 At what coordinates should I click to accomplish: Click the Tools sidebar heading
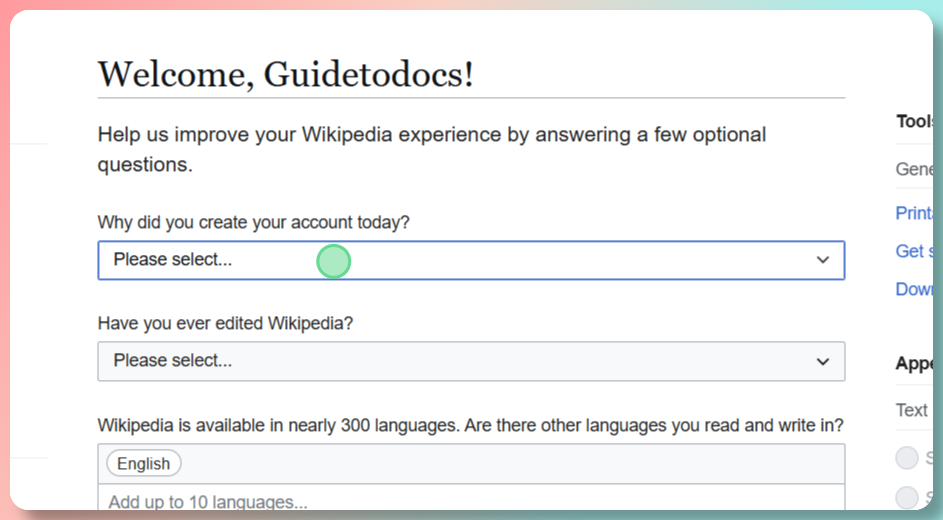914,121
